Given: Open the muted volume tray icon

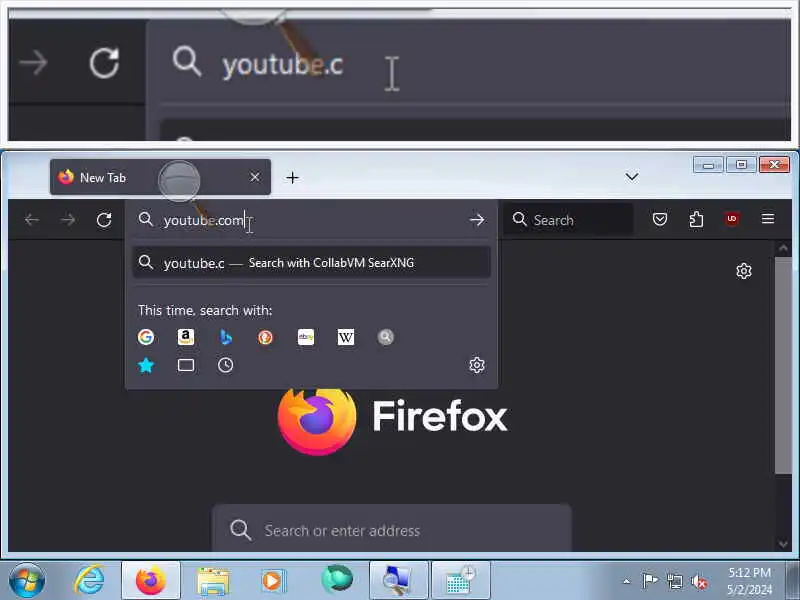Looking at the screenshot, I should click(699, 581).
